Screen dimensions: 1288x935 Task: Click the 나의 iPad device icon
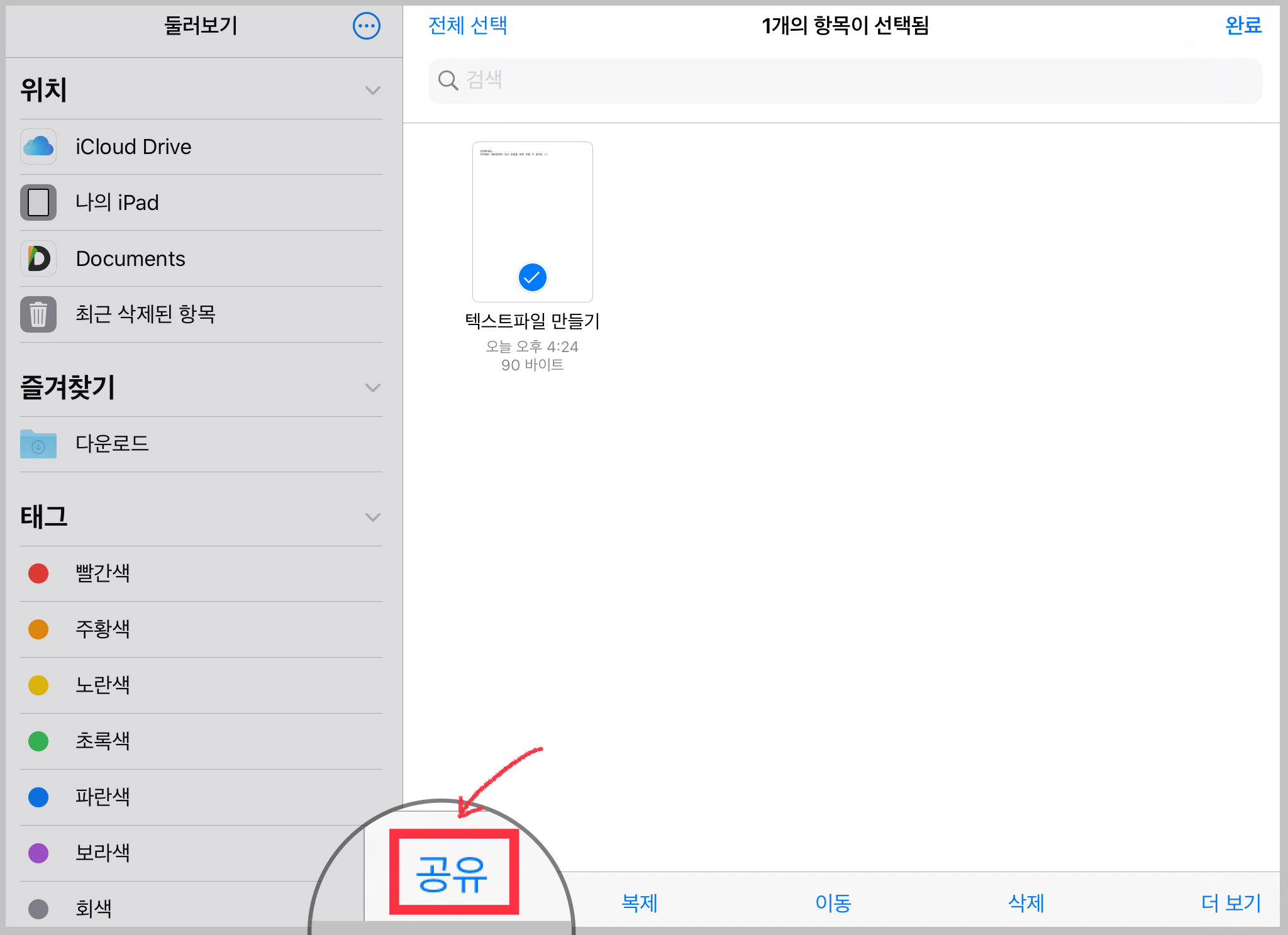38,202
